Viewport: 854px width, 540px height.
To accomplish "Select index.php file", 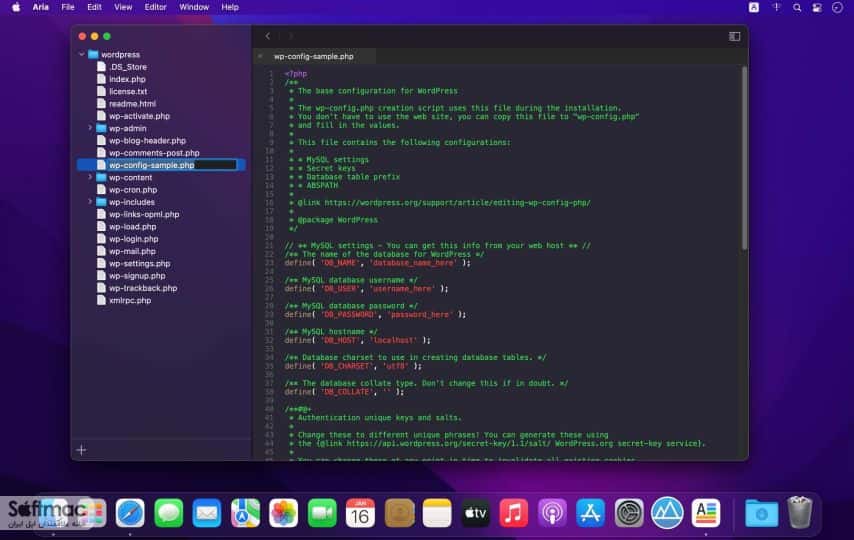I will click(x=127, y=79).
